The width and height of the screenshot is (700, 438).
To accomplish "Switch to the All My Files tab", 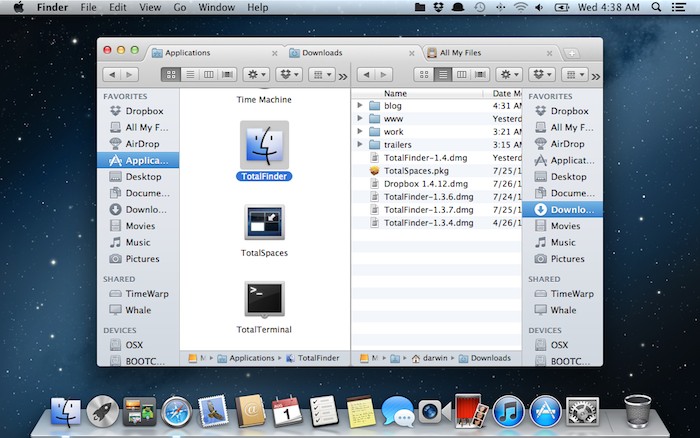I will (460, 52).
